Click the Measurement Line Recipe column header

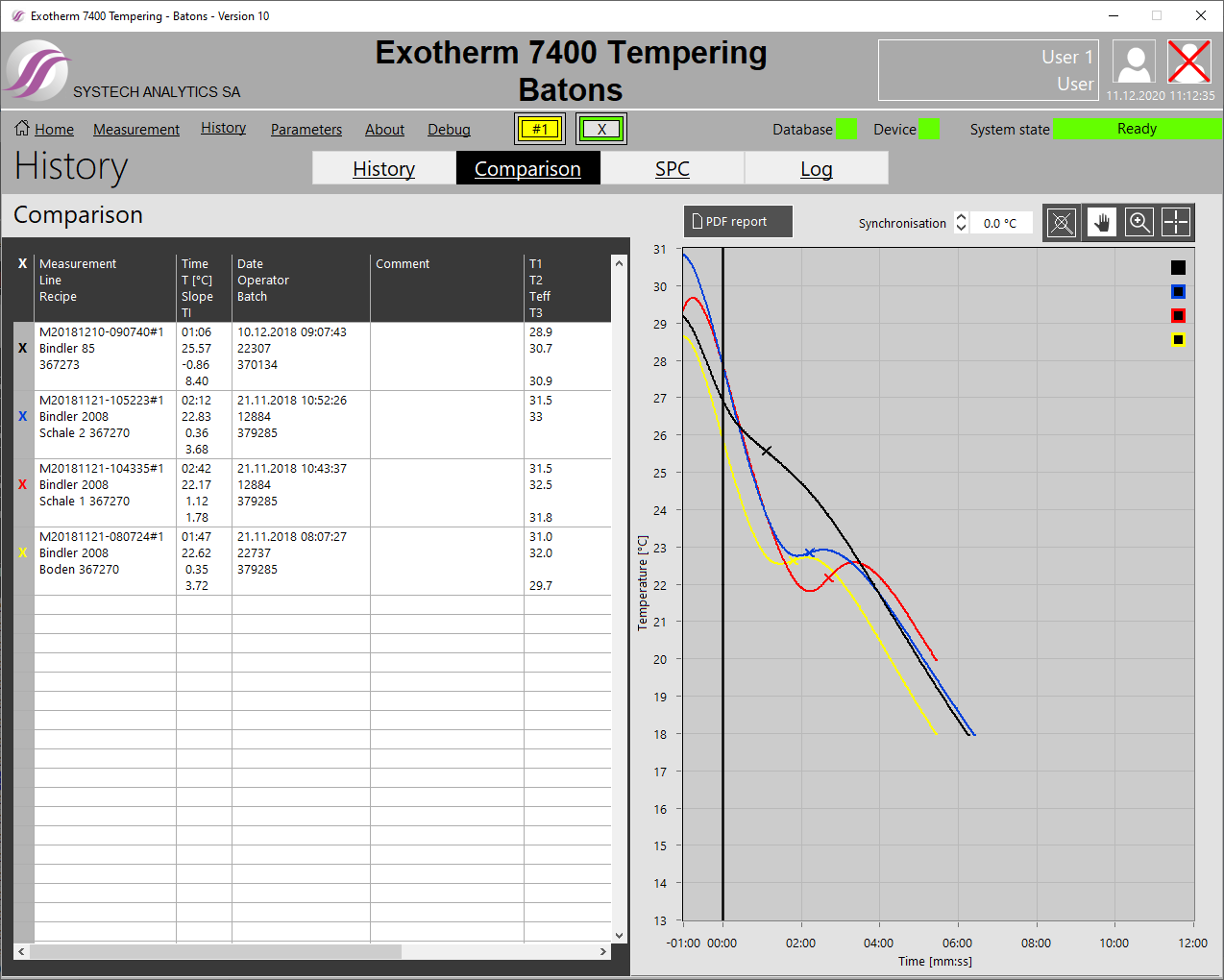[105, 288]
